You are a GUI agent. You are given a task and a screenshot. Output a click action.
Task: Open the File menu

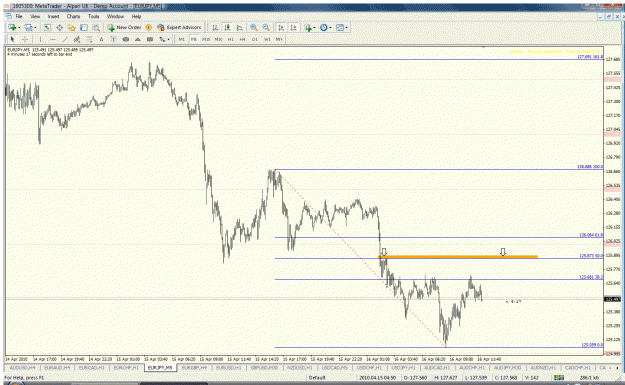(x=19, y=16)
